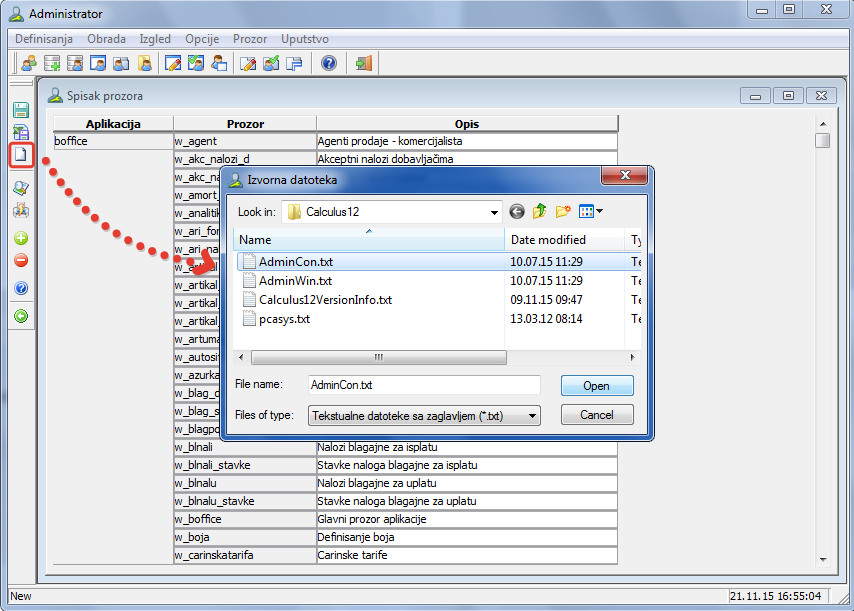This screenshot has width=854, height=611.
Task: Click the green back arrow sidebar icon
Action: tap(21, 316)
